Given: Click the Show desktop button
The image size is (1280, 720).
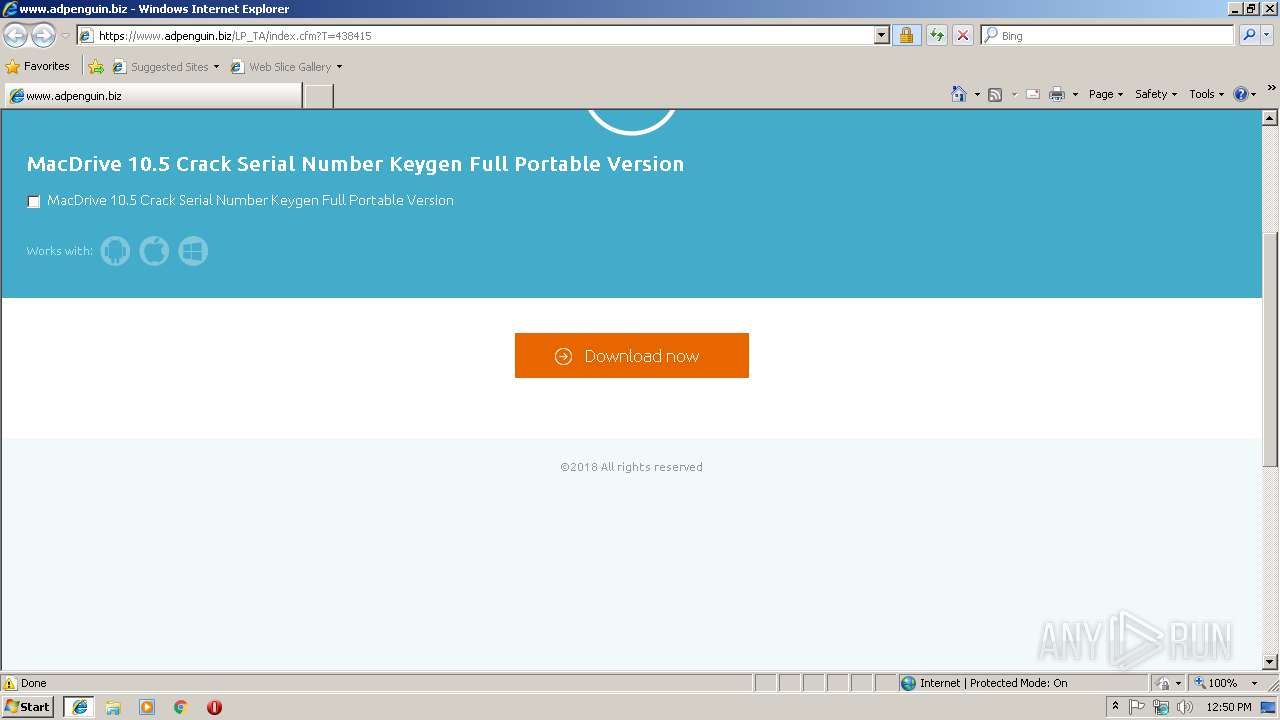Looking at the screenshot, I should coord(1269,707).
